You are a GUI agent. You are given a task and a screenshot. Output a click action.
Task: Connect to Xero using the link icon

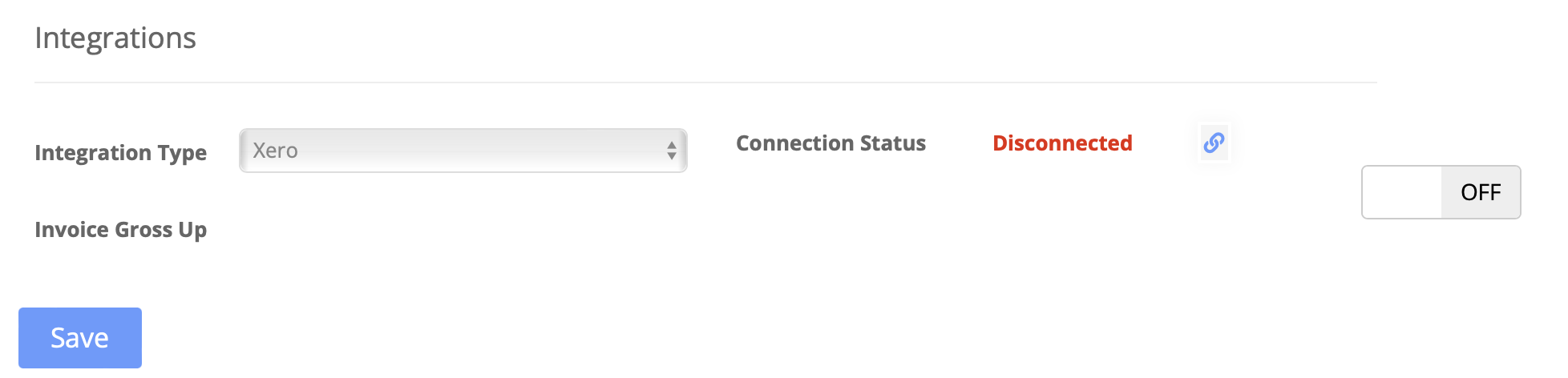point(1214,143)
